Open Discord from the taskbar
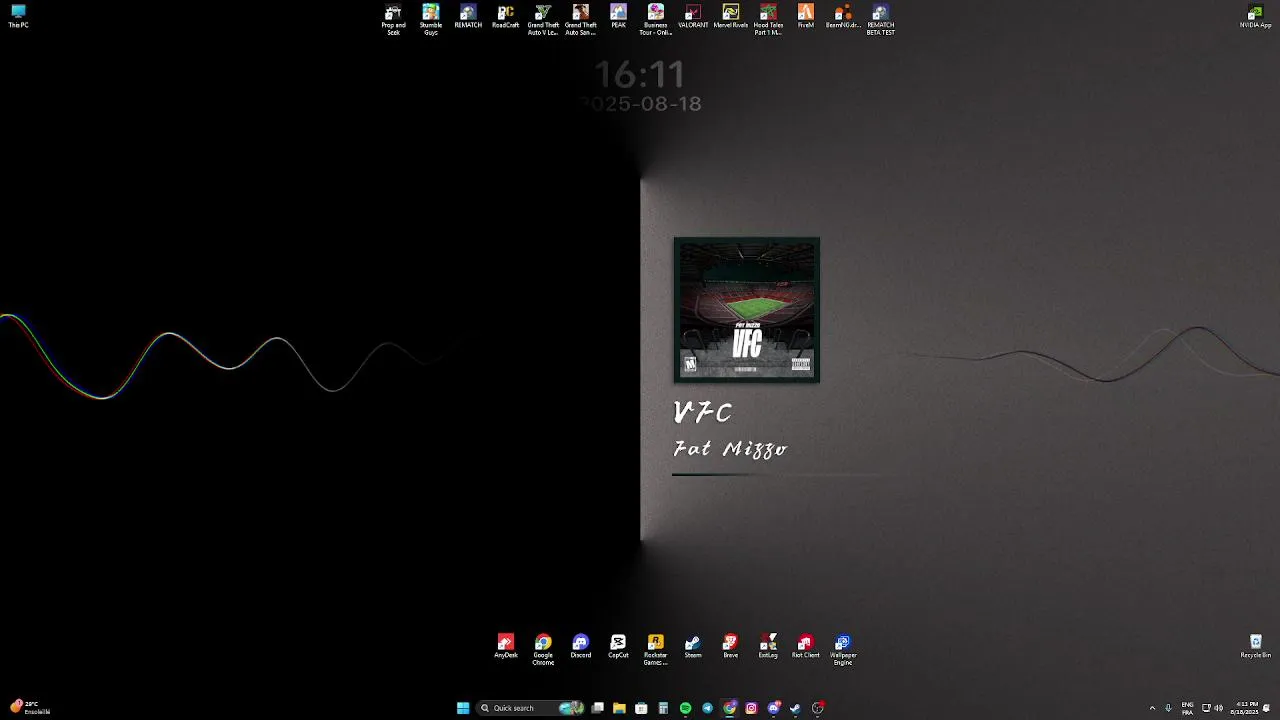 [773, 708]
